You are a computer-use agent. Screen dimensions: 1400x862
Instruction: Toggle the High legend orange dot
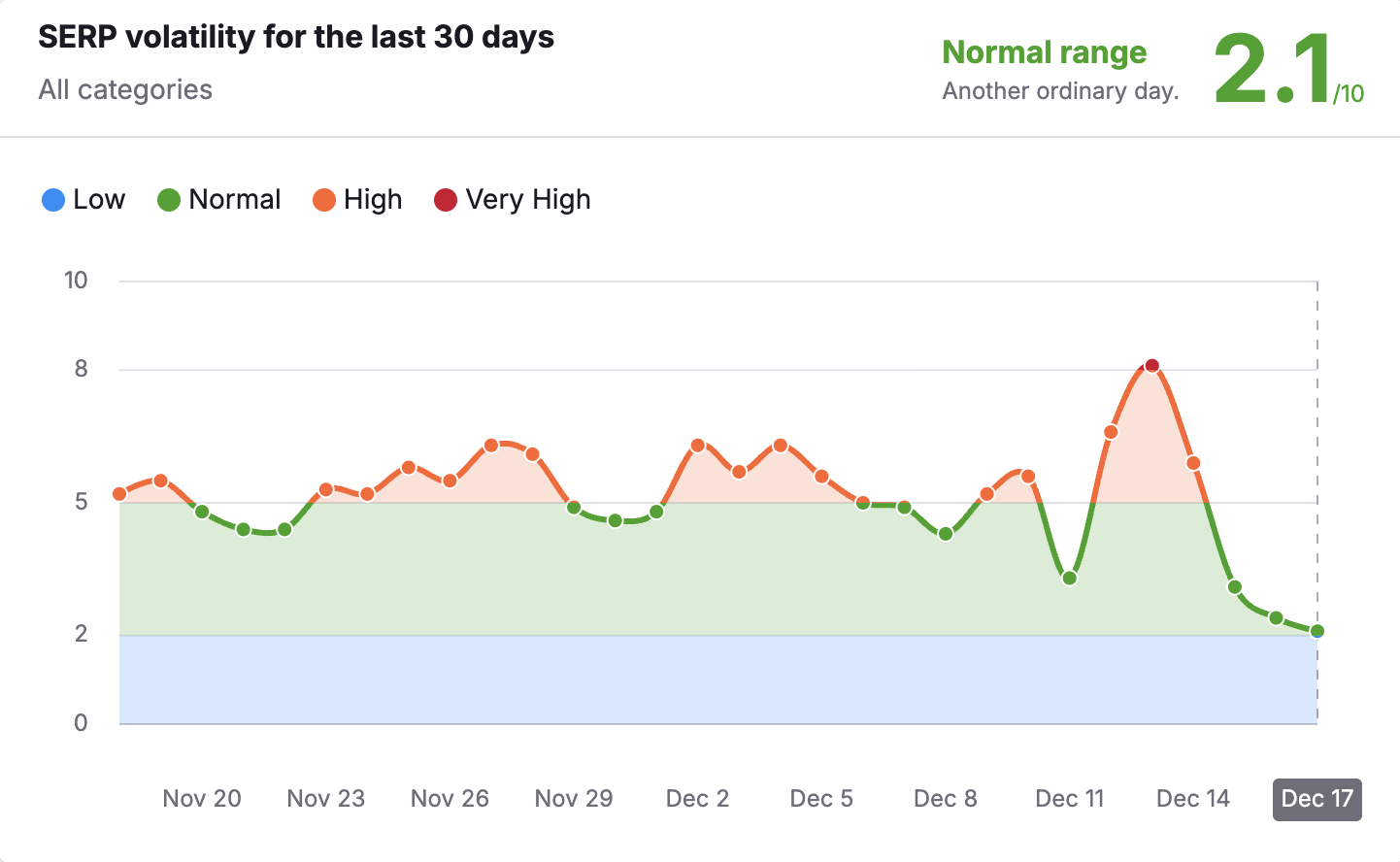324,200
